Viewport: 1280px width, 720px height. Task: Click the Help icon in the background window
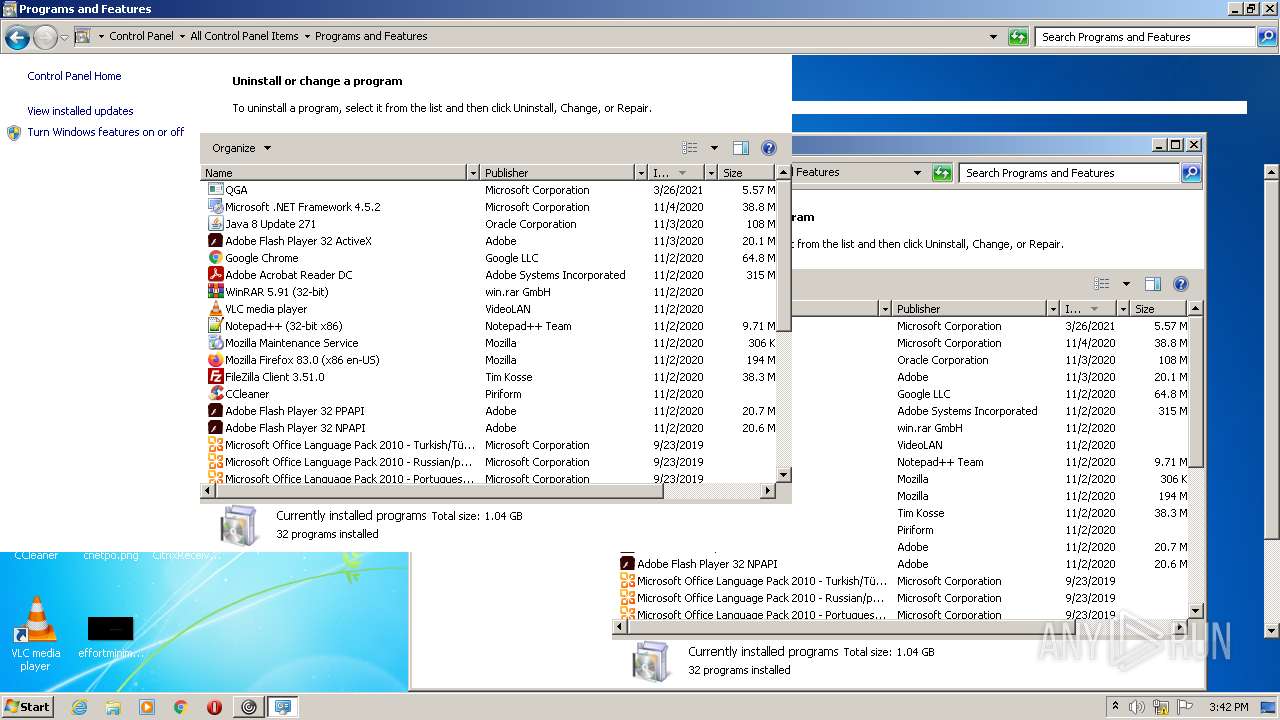click(x=1181, y=284)
